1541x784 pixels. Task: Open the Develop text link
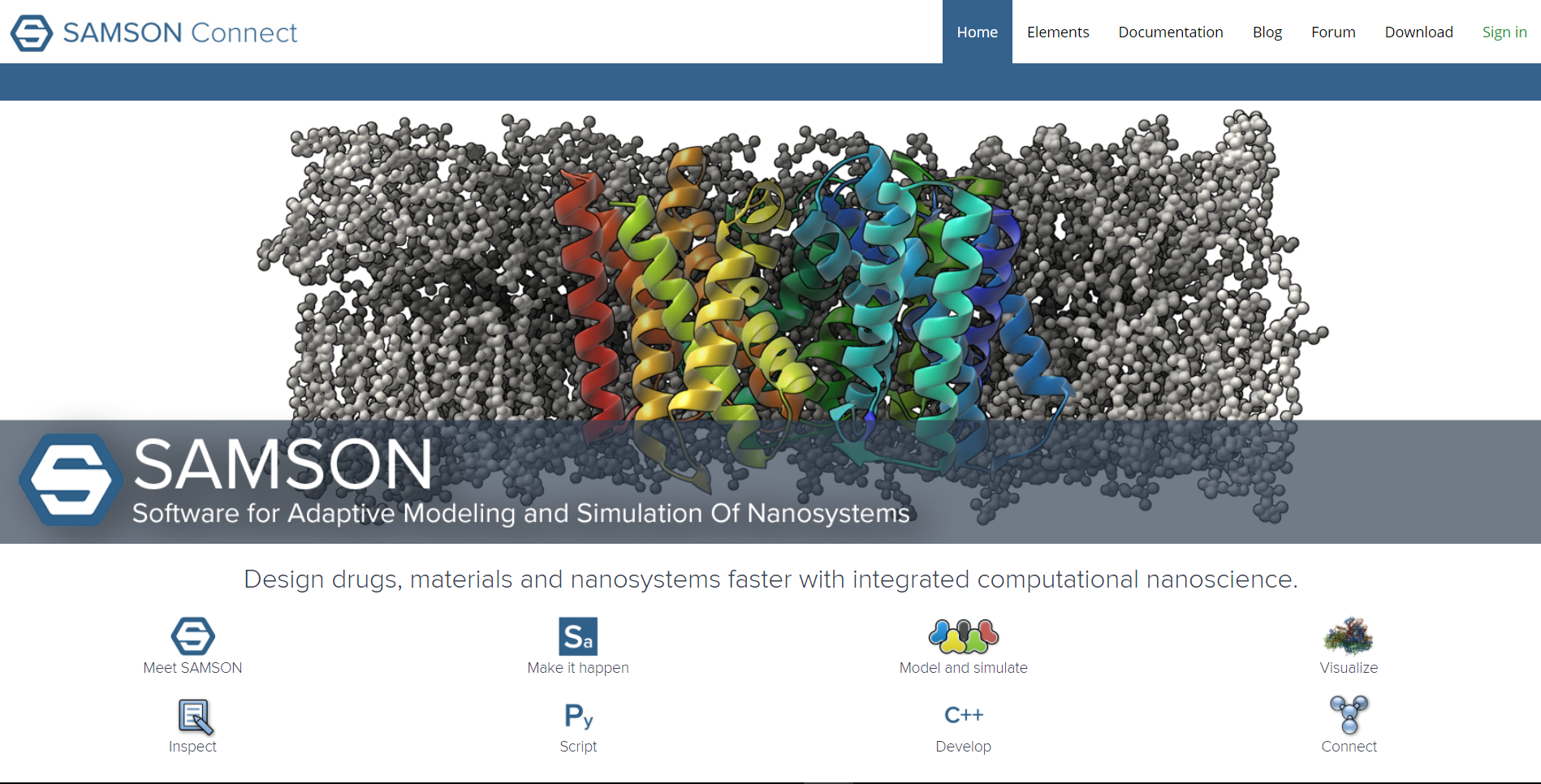point(964,747)
